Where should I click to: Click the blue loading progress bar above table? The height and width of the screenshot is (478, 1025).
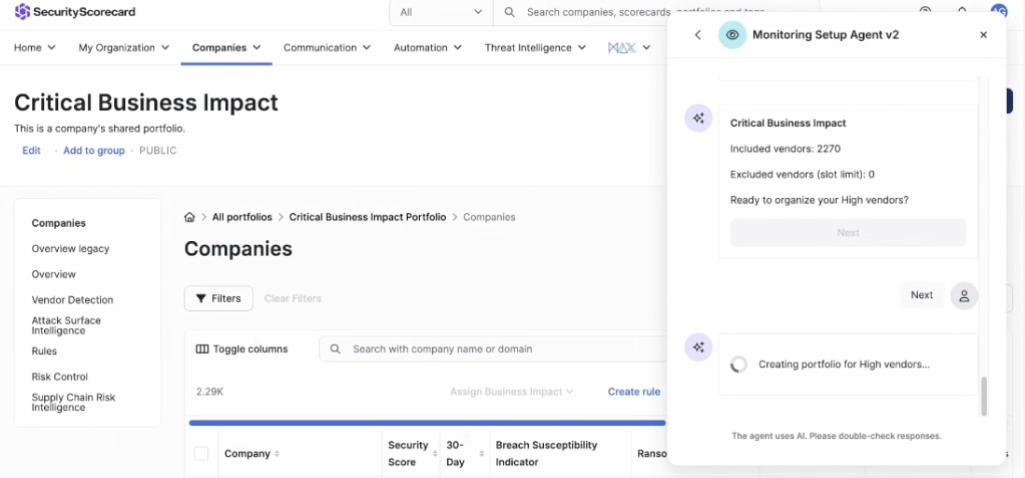coord(427,423)
